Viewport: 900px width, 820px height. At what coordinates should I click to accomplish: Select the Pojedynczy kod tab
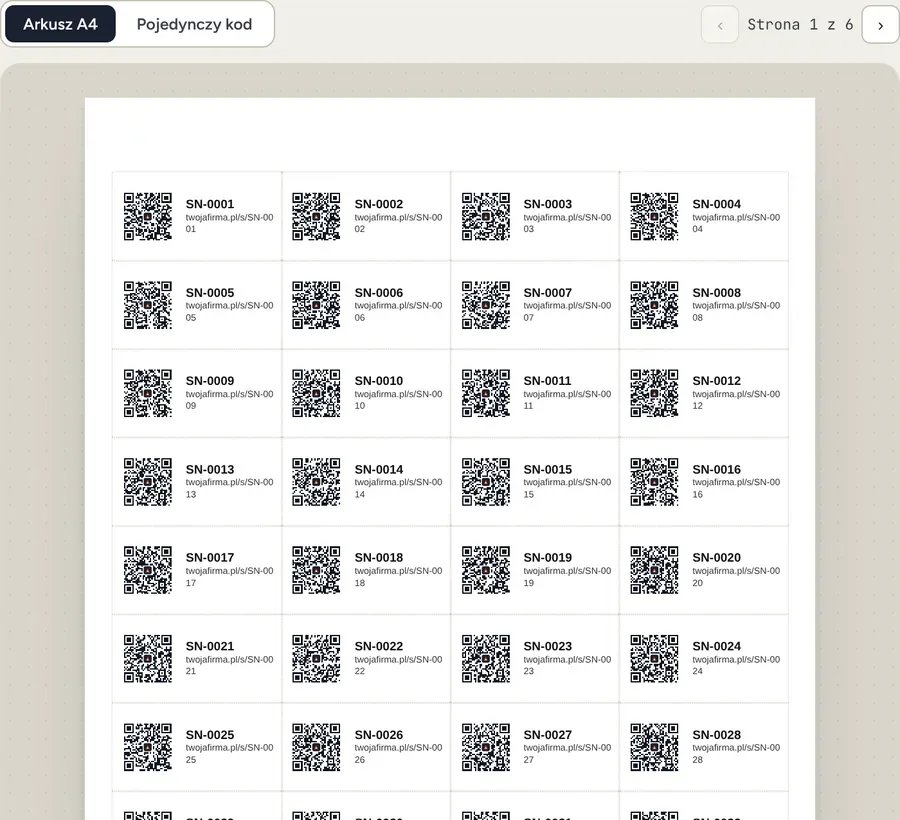tap(194, 24)
